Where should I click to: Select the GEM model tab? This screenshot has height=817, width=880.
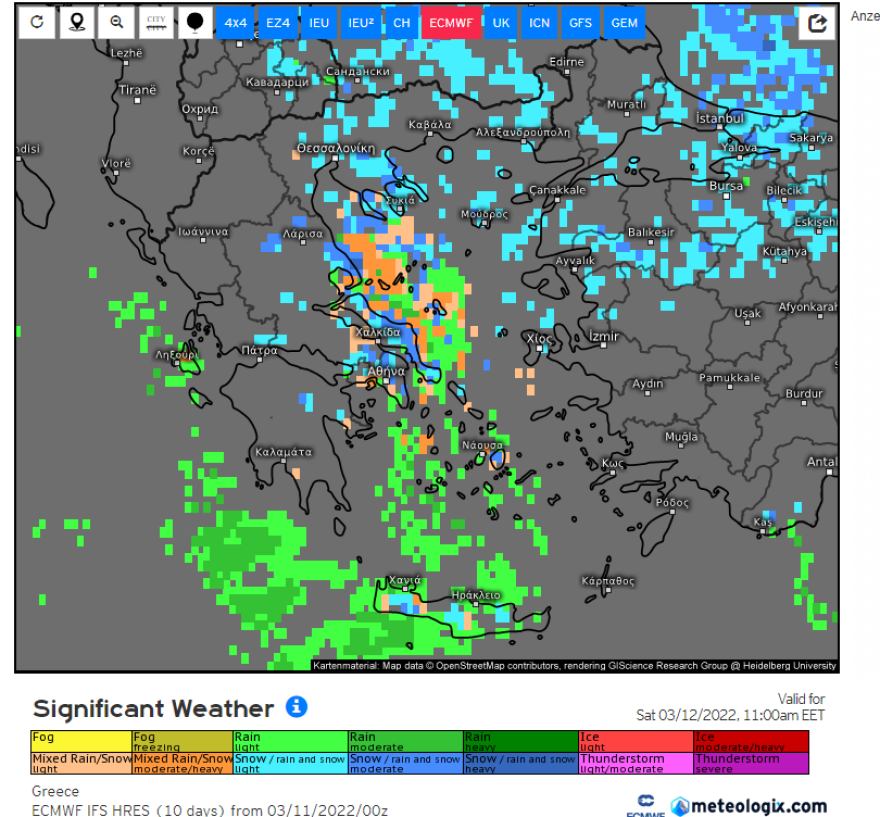click(624, 23)
